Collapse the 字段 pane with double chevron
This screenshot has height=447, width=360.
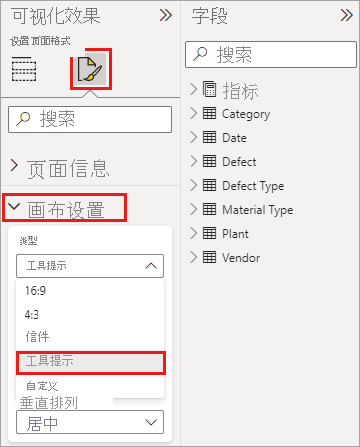point(346,15)
